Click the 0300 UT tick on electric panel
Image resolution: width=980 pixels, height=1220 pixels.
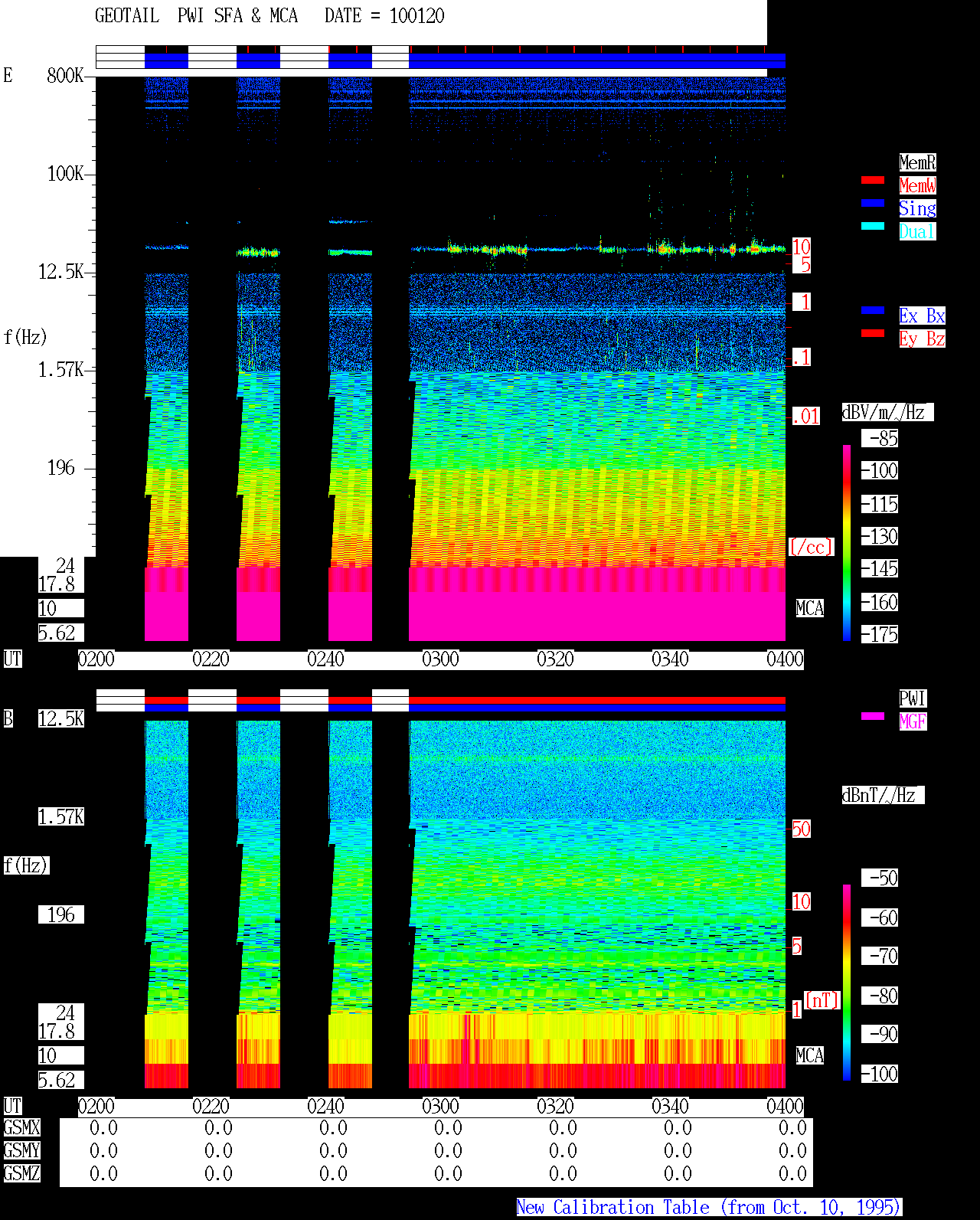pos(440,659)
